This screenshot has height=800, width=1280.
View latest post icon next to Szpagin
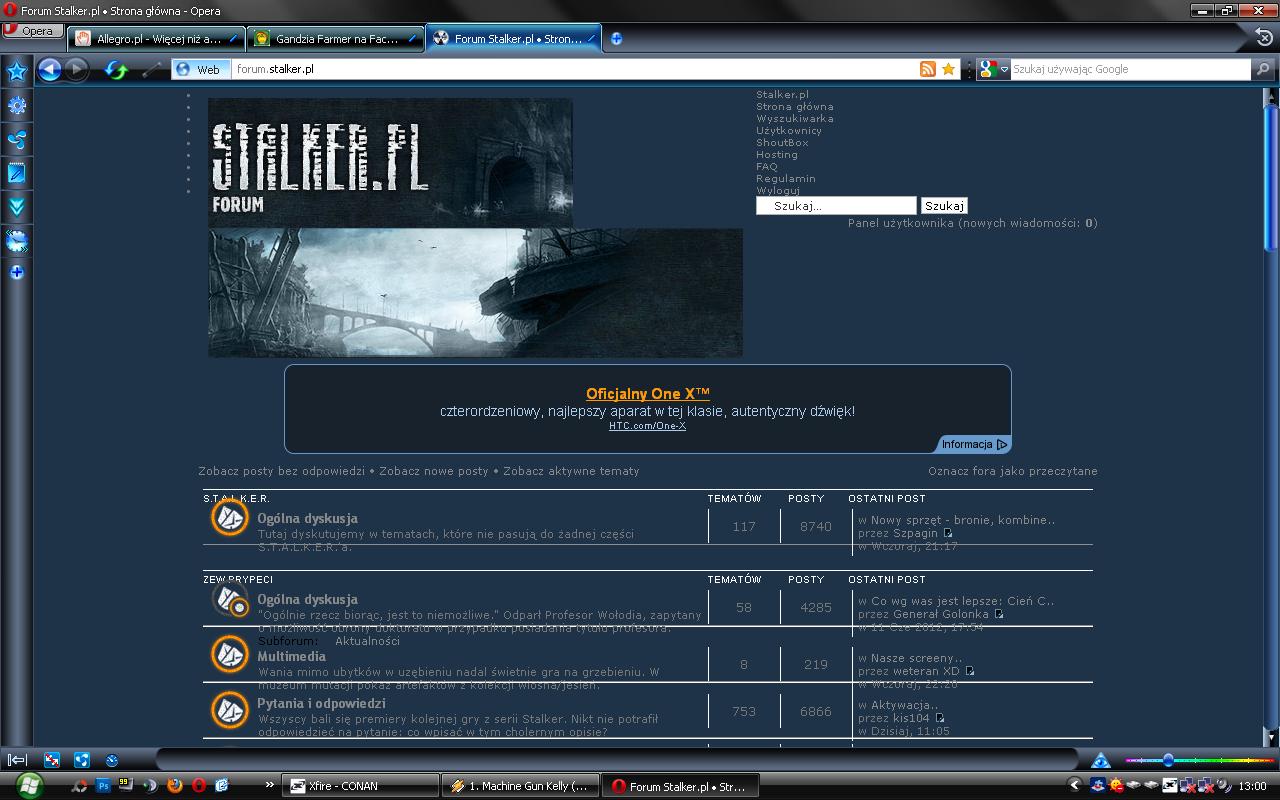(948, 533)
